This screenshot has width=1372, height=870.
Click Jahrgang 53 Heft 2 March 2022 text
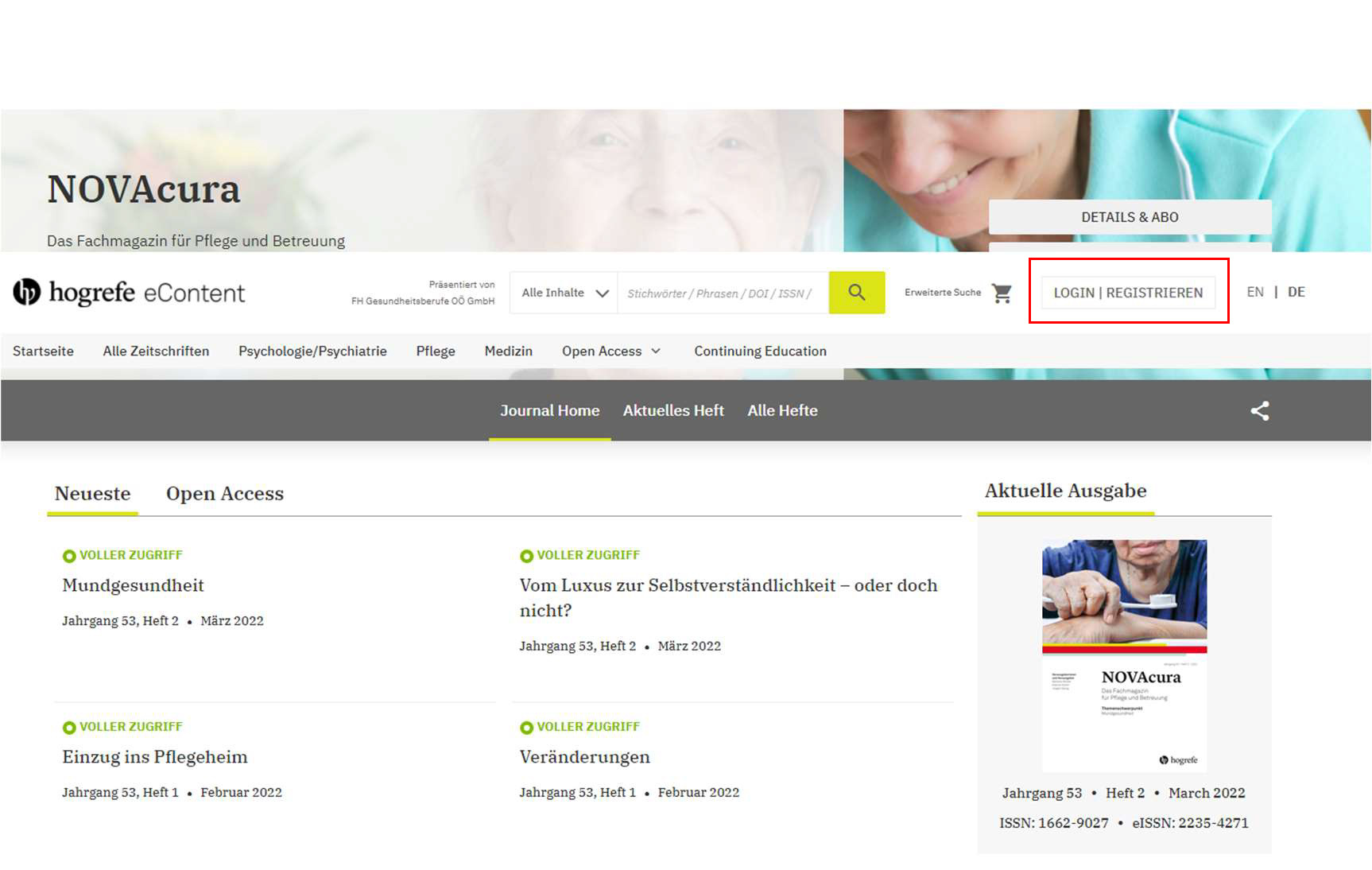click(1123, 793)
